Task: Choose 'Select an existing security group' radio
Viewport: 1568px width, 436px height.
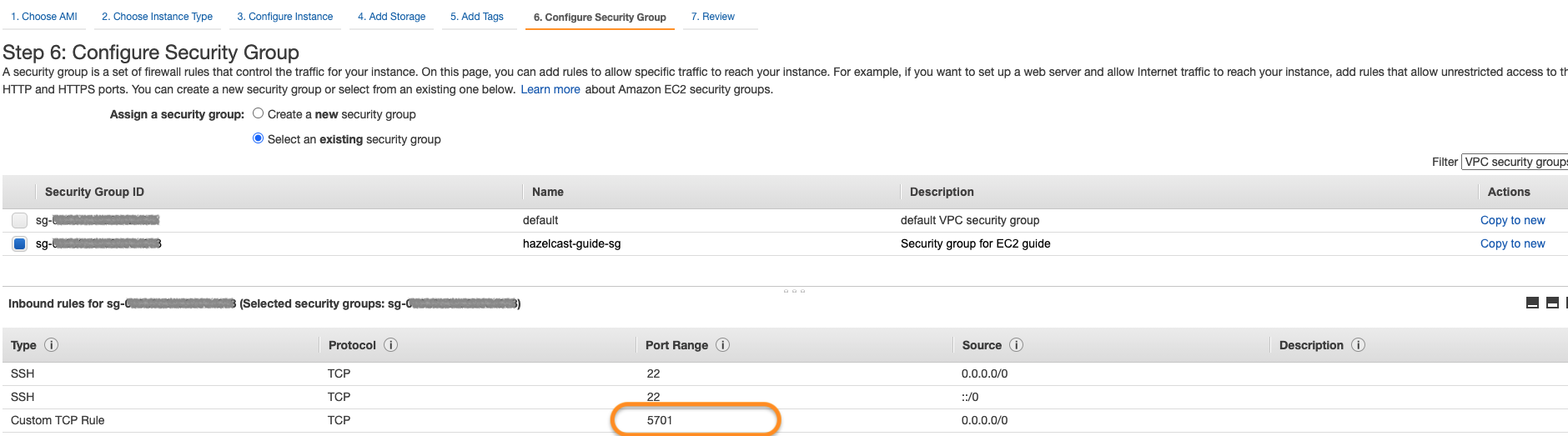Action: coord(259,138)
